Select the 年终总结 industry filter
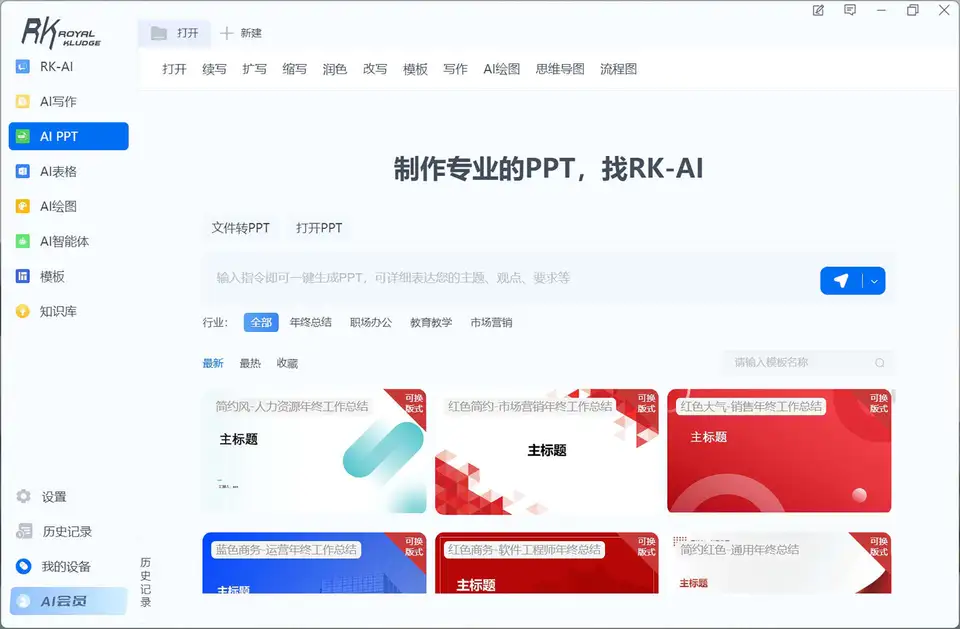Image resolution: width=960 pixels, height=629 pixels. [x=311, y=322]
